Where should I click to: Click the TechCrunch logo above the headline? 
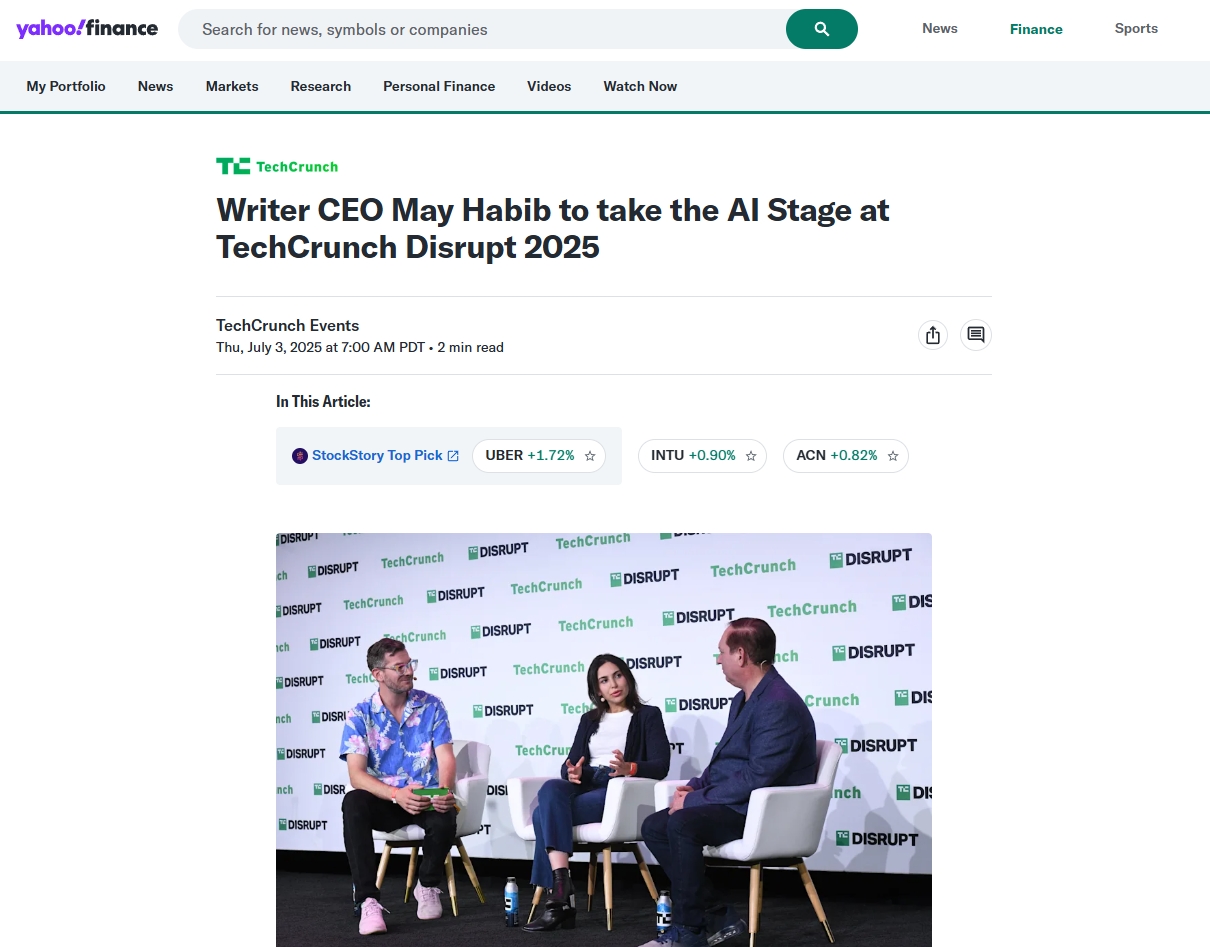pos(277,166)
